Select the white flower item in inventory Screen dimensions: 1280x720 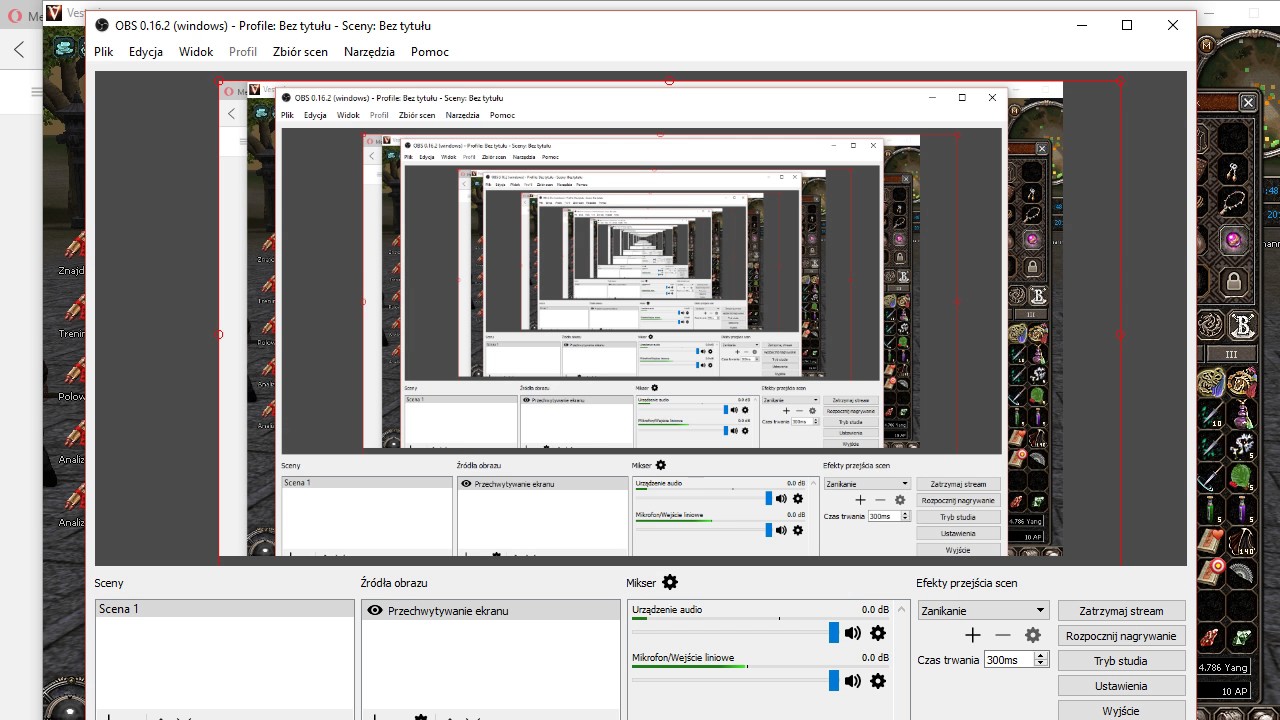click(x=1242, y=445)
